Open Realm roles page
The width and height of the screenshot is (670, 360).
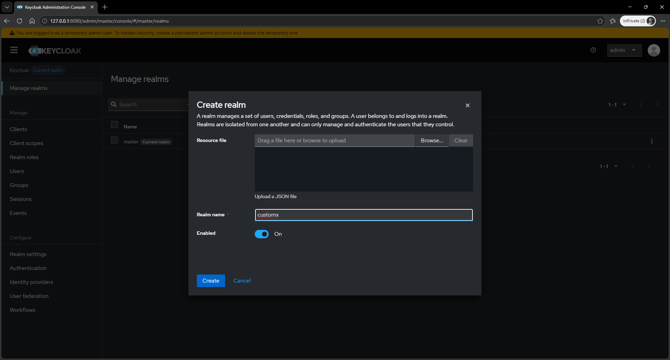24,157
